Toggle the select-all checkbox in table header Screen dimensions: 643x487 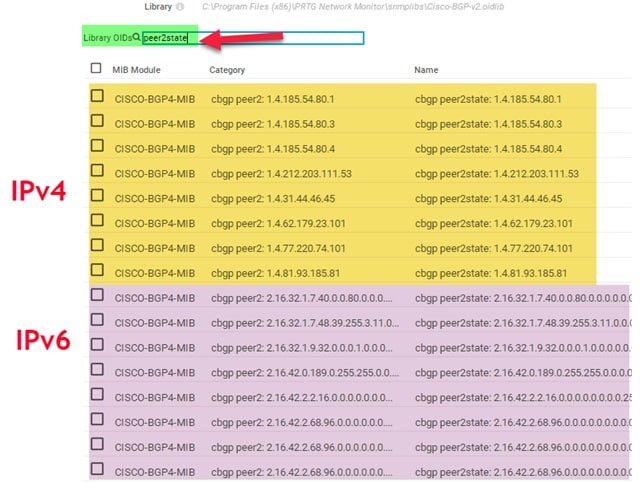tap(96, 68)
